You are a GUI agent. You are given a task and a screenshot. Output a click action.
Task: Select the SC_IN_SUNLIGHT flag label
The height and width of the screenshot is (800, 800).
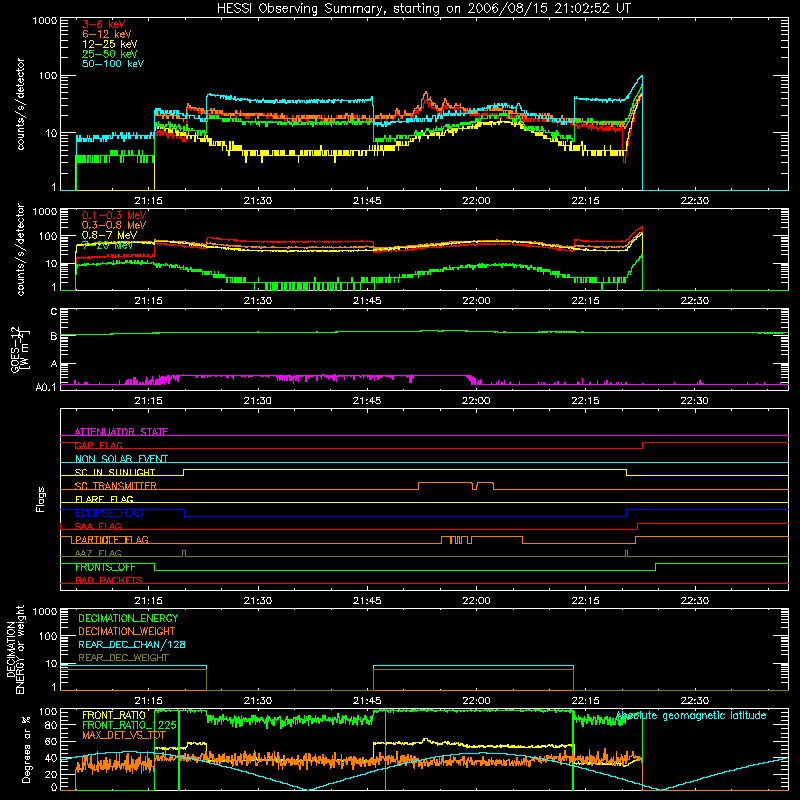(x=115, y=472)
